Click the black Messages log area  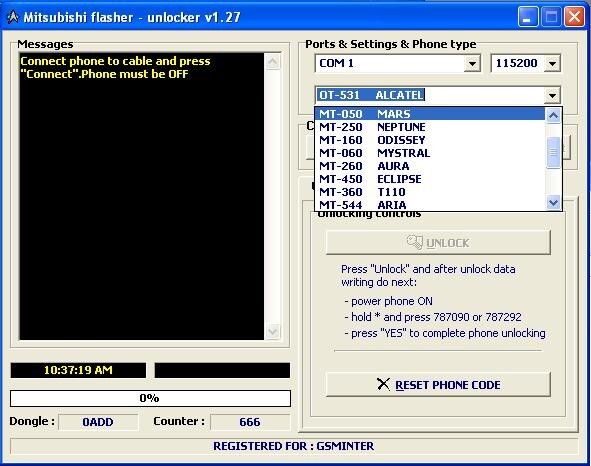tap(142, 196)
